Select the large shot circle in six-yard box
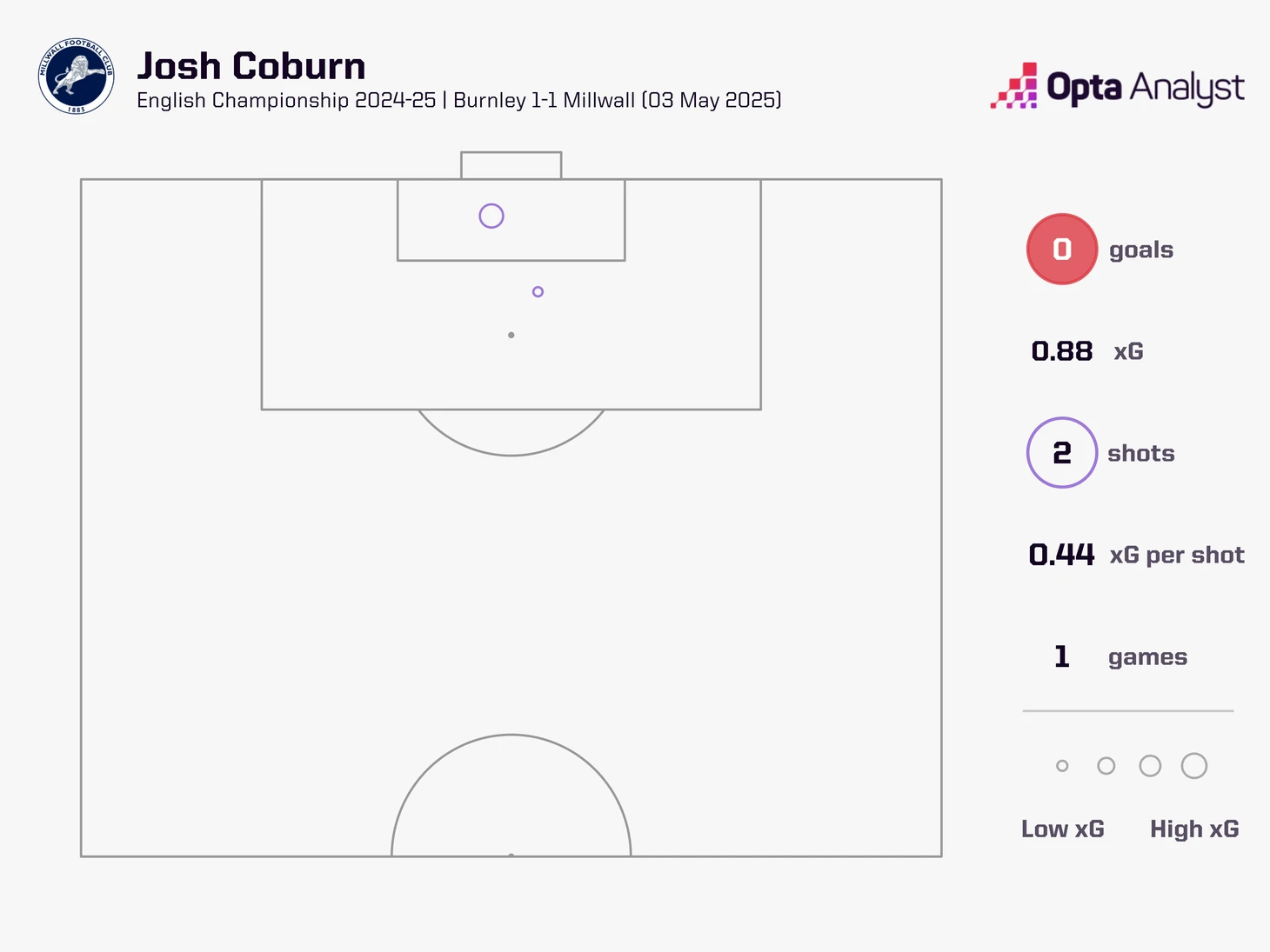1270x952 pixels. (x=491, y=216)
